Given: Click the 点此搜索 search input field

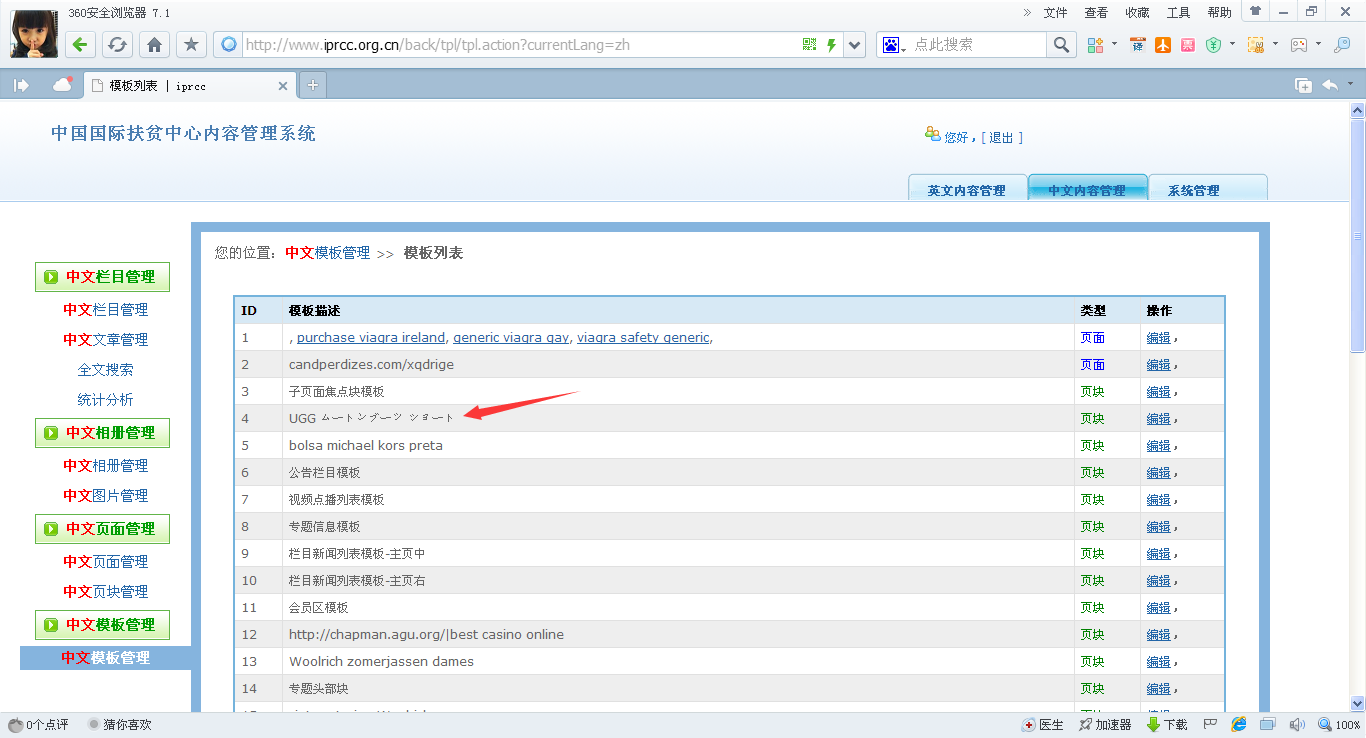Looking at the screenshot, I should click(975, 45).
